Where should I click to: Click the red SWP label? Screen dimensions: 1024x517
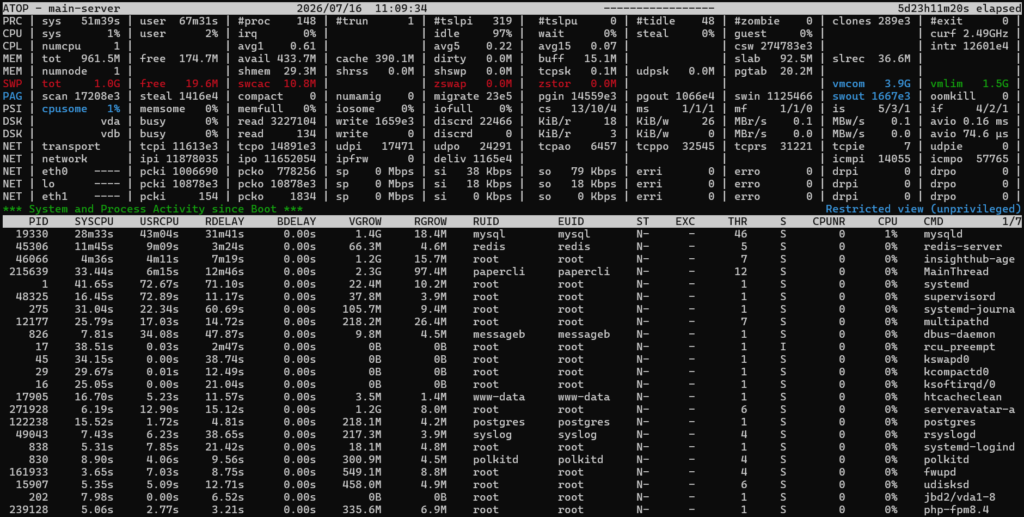pos(12,84)
